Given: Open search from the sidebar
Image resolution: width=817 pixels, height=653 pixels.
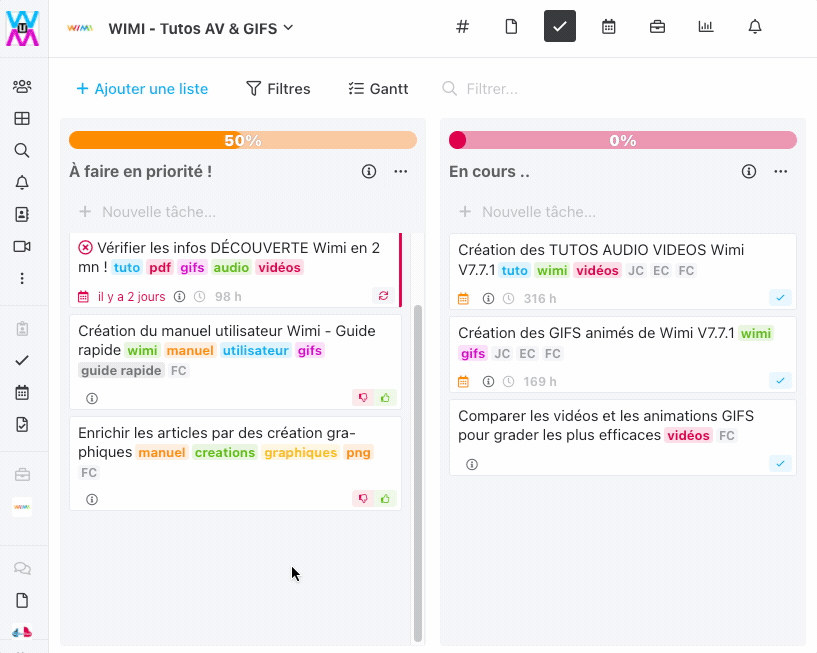Looking at the screenshot, I should point(22,150).
